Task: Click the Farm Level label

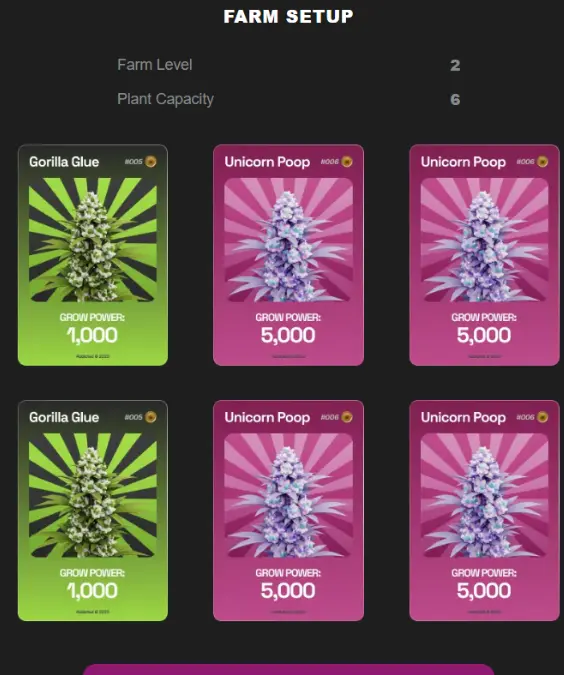Action: pyautogui.click(x=155, y=65)
